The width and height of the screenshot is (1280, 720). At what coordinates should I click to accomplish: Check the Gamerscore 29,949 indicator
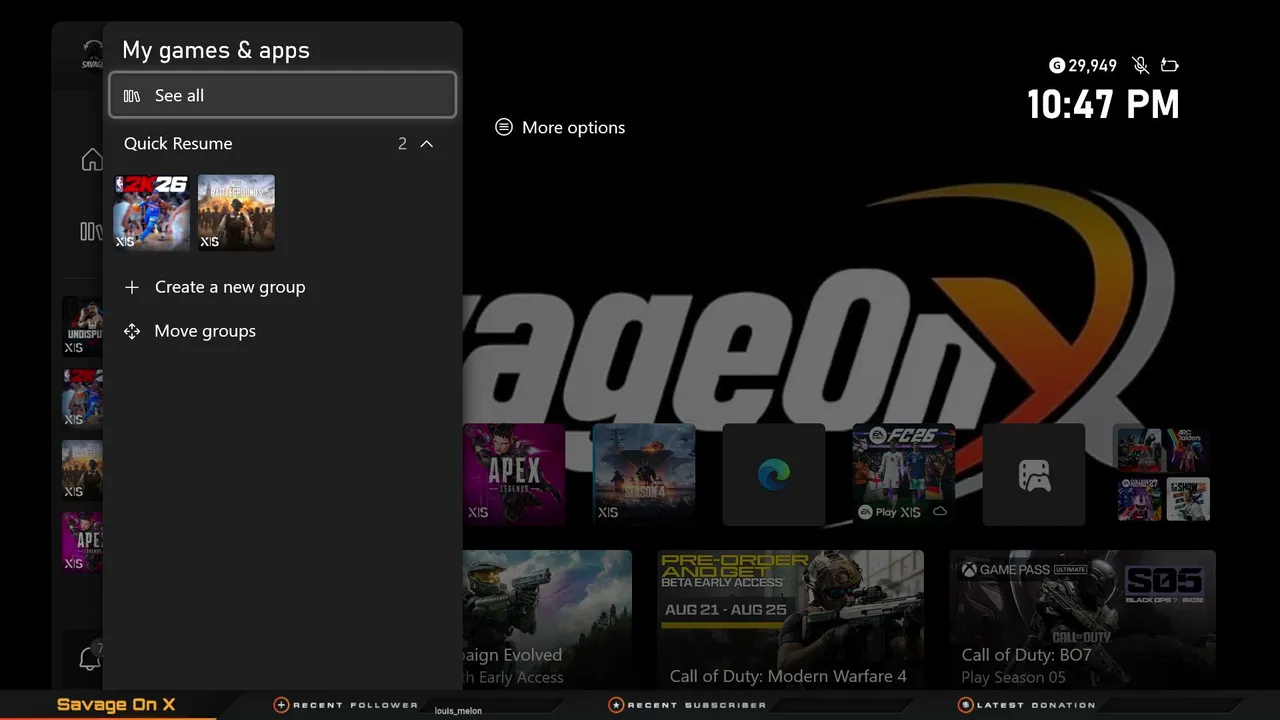click(x=1083, y=66)
